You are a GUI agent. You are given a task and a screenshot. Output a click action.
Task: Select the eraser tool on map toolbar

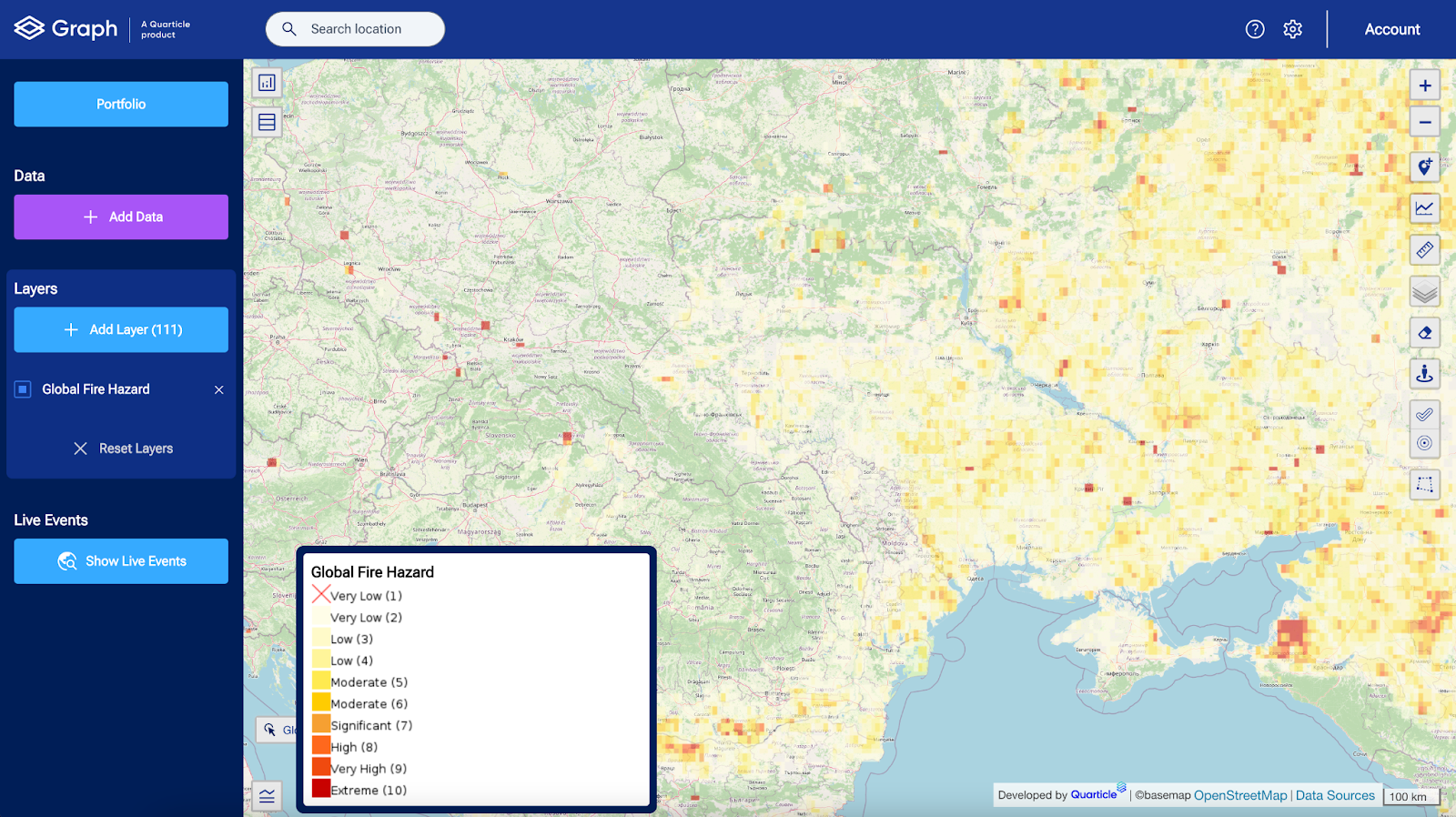click(1425, 333)
